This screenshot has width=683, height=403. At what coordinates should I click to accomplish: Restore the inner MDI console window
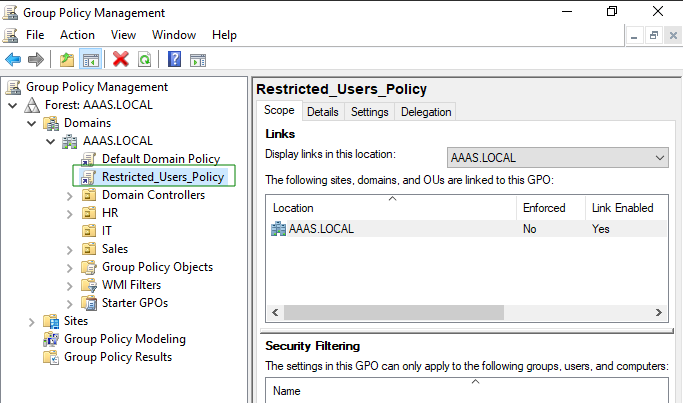654,36
